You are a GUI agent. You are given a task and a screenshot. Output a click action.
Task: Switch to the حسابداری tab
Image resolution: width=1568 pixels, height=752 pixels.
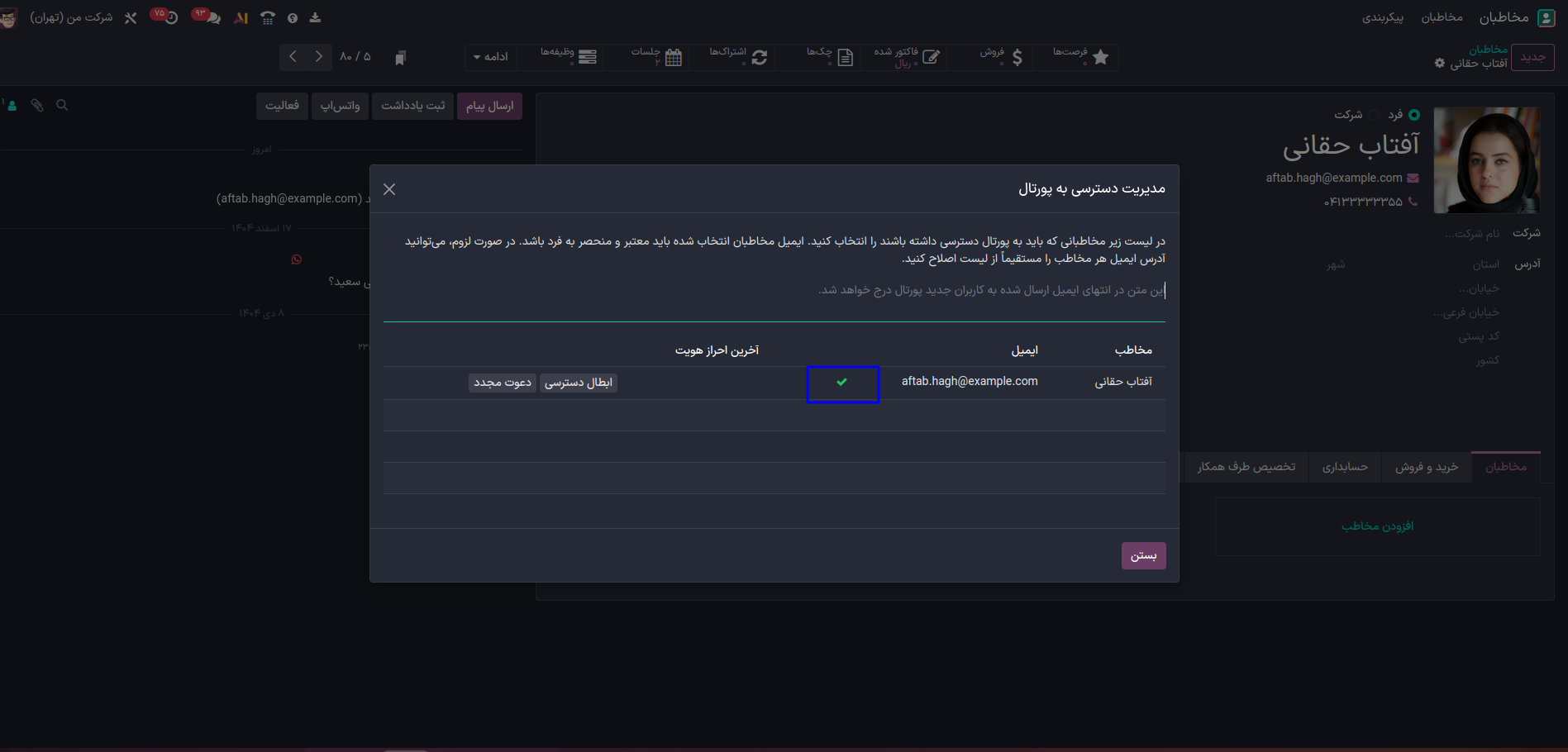coord(1345,467)
